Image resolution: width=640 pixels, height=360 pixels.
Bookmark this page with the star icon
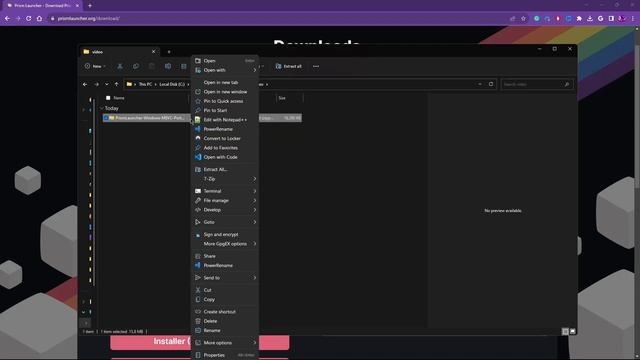tap(523, 18)
